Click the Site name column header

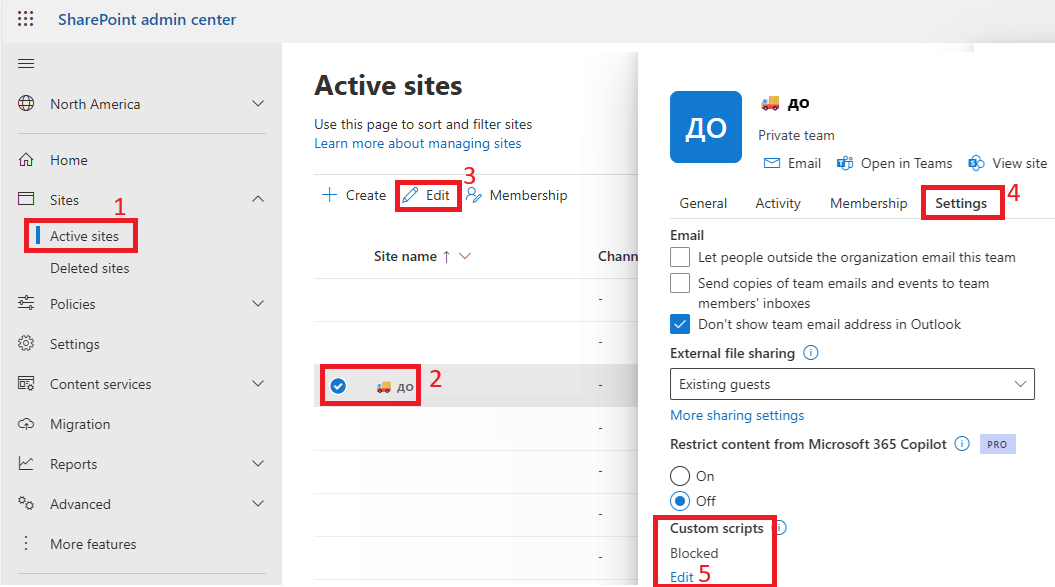(405, 256)
